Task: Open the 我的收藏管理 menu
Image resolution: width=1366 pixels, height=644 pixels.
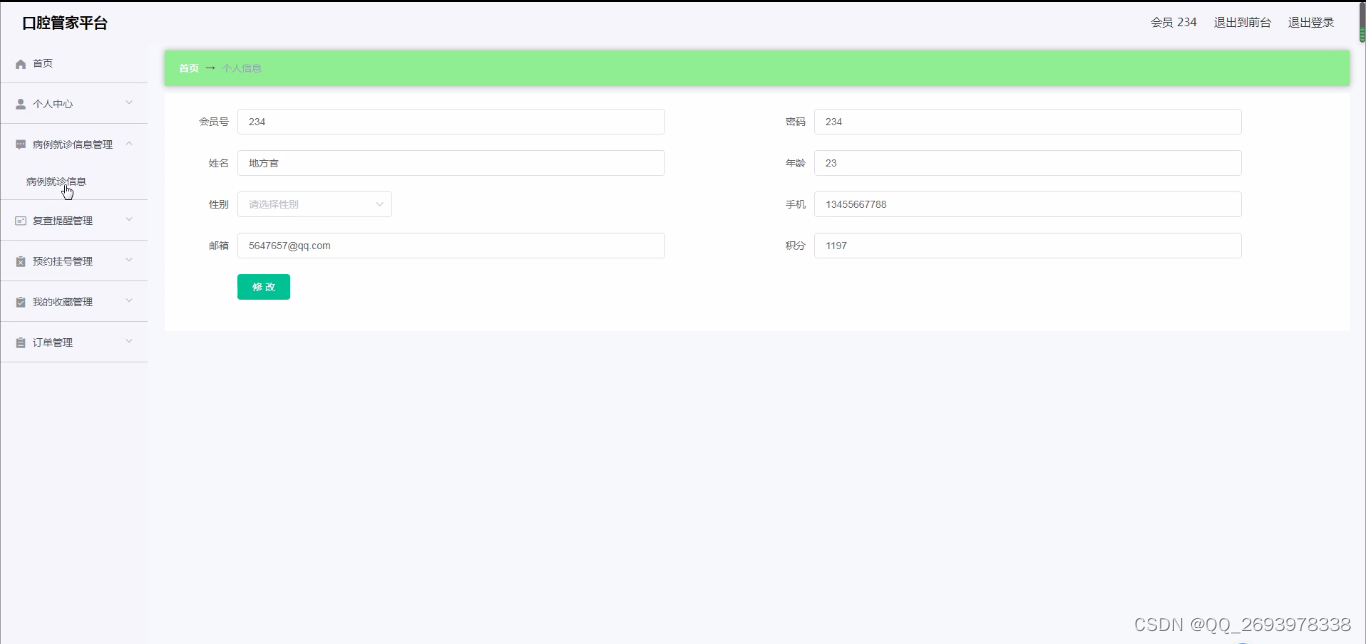Action: (74, 302)
